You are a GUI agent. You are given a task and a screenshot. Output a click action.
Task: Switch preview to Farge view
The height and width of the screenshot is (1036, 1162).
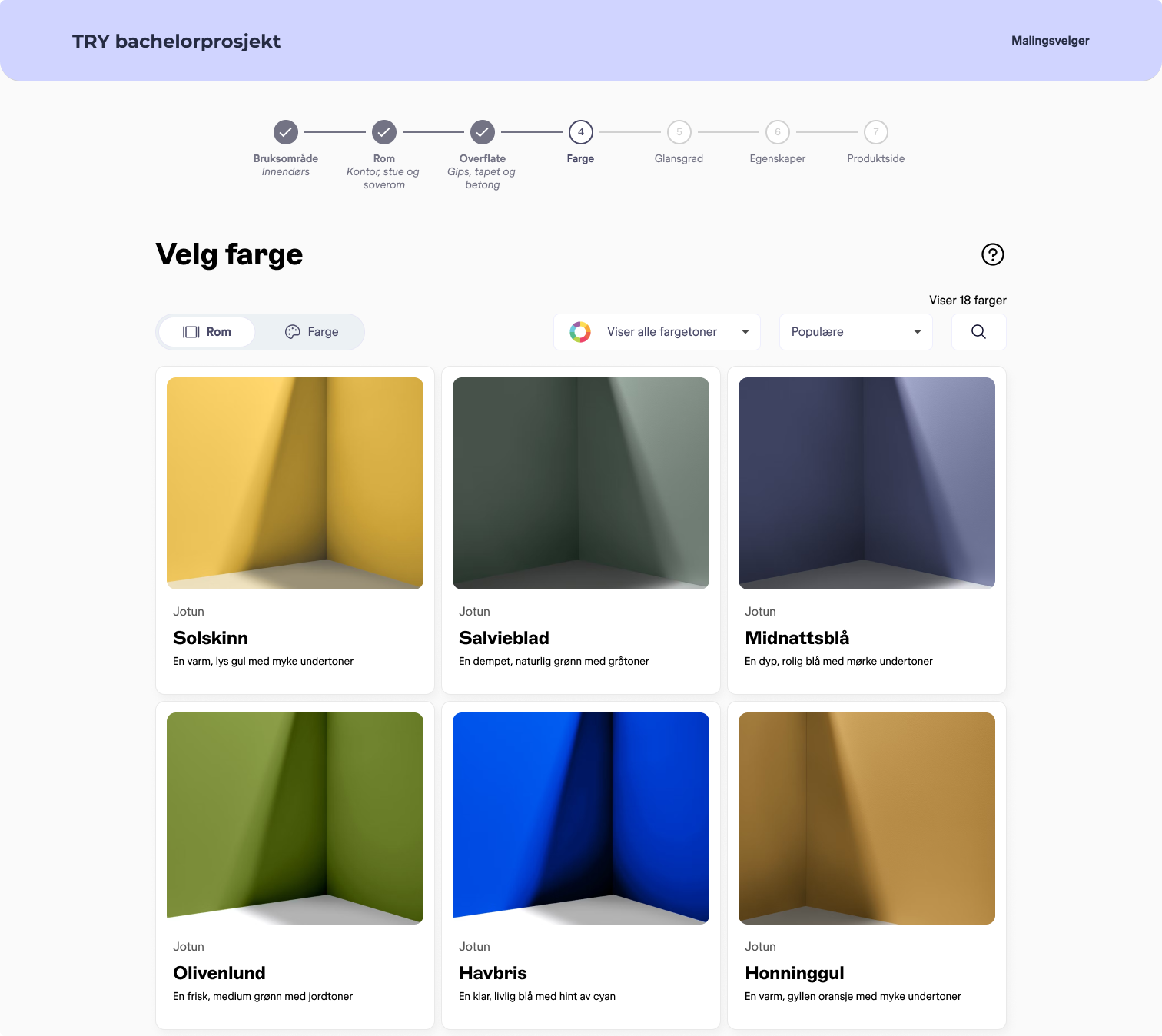[311, 332]
